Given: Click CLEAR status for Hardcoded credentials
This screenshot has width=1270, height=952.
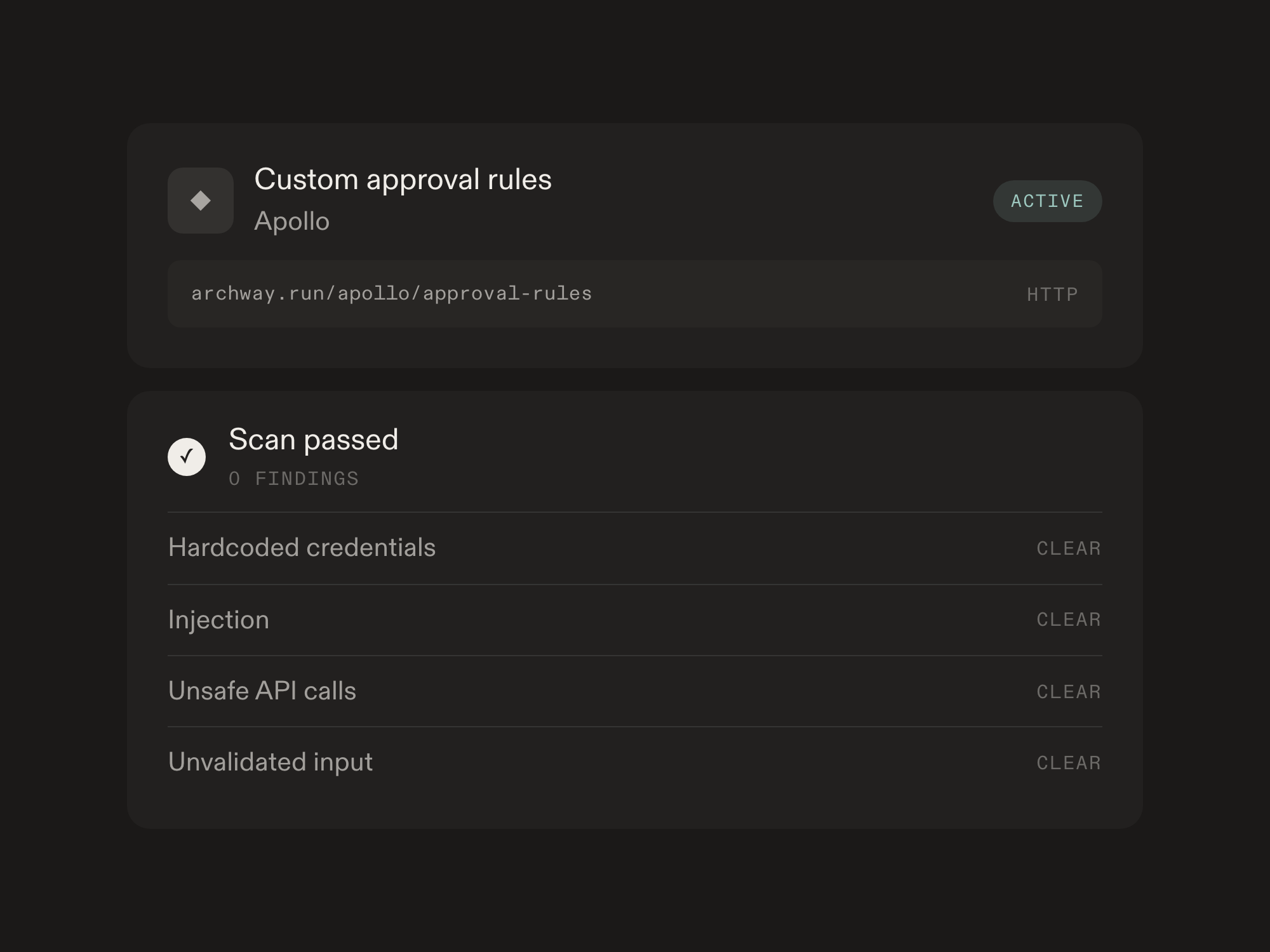Looking at the screenshot, I should click(1069, 548).
